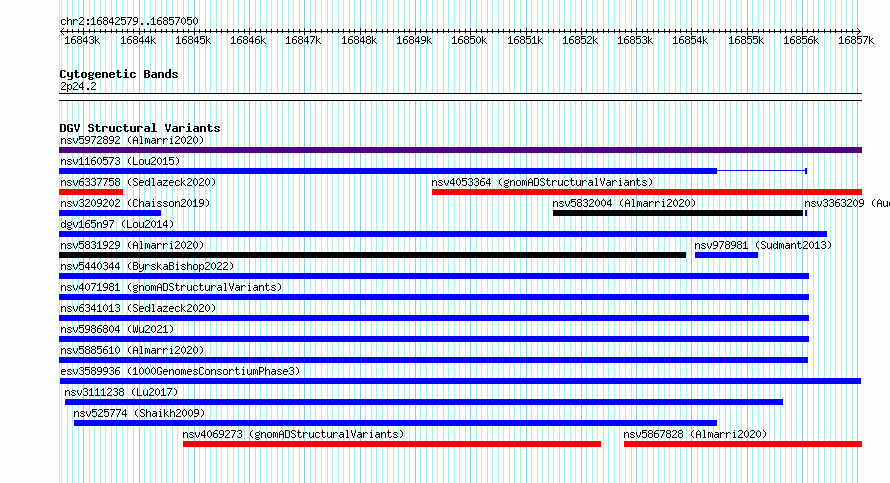Viewport: 890px width, 483px height.
Task: Open dgv165n97 (Lou2014) label
Action: 117,224
